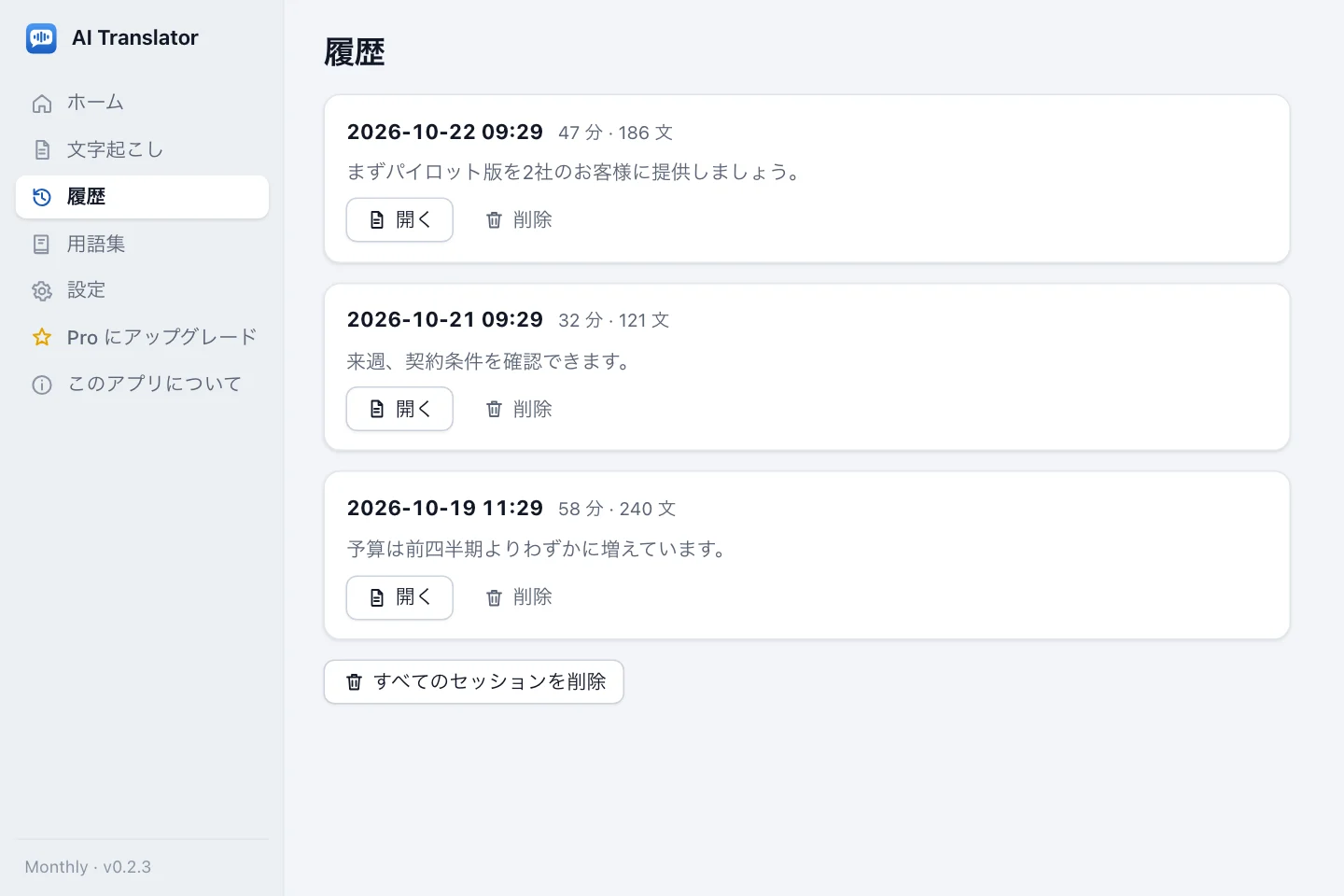Click the info icon beside このアプリについて
This screenshot has width=1344, height=896.
tap(42, 385)
